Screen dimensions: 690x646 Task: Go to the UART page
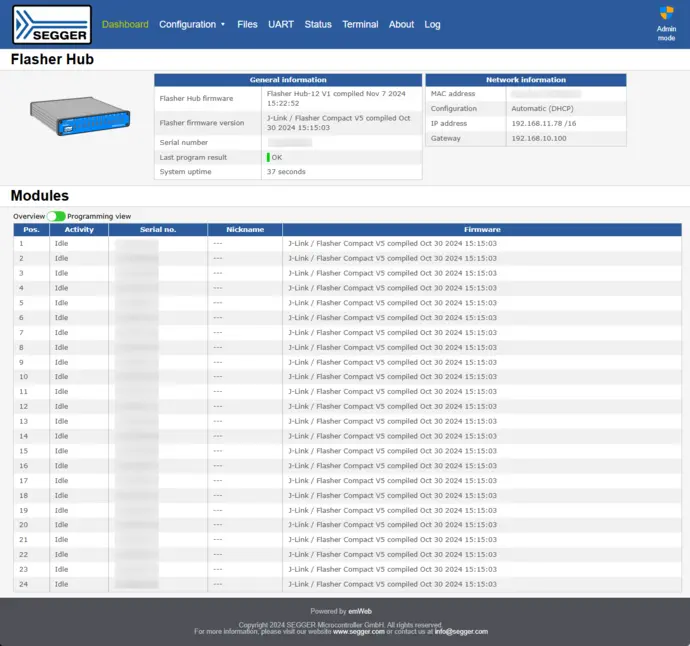click(281, 25)
